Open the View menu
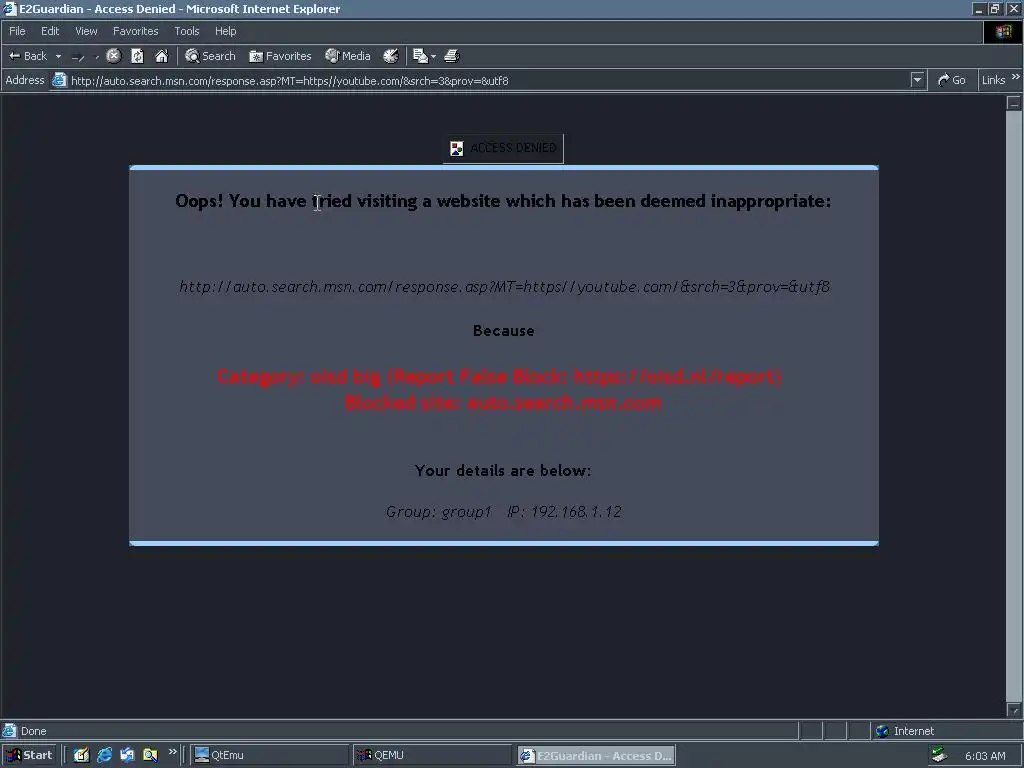This screenshot has height=768, width=1024. point(86,31)
